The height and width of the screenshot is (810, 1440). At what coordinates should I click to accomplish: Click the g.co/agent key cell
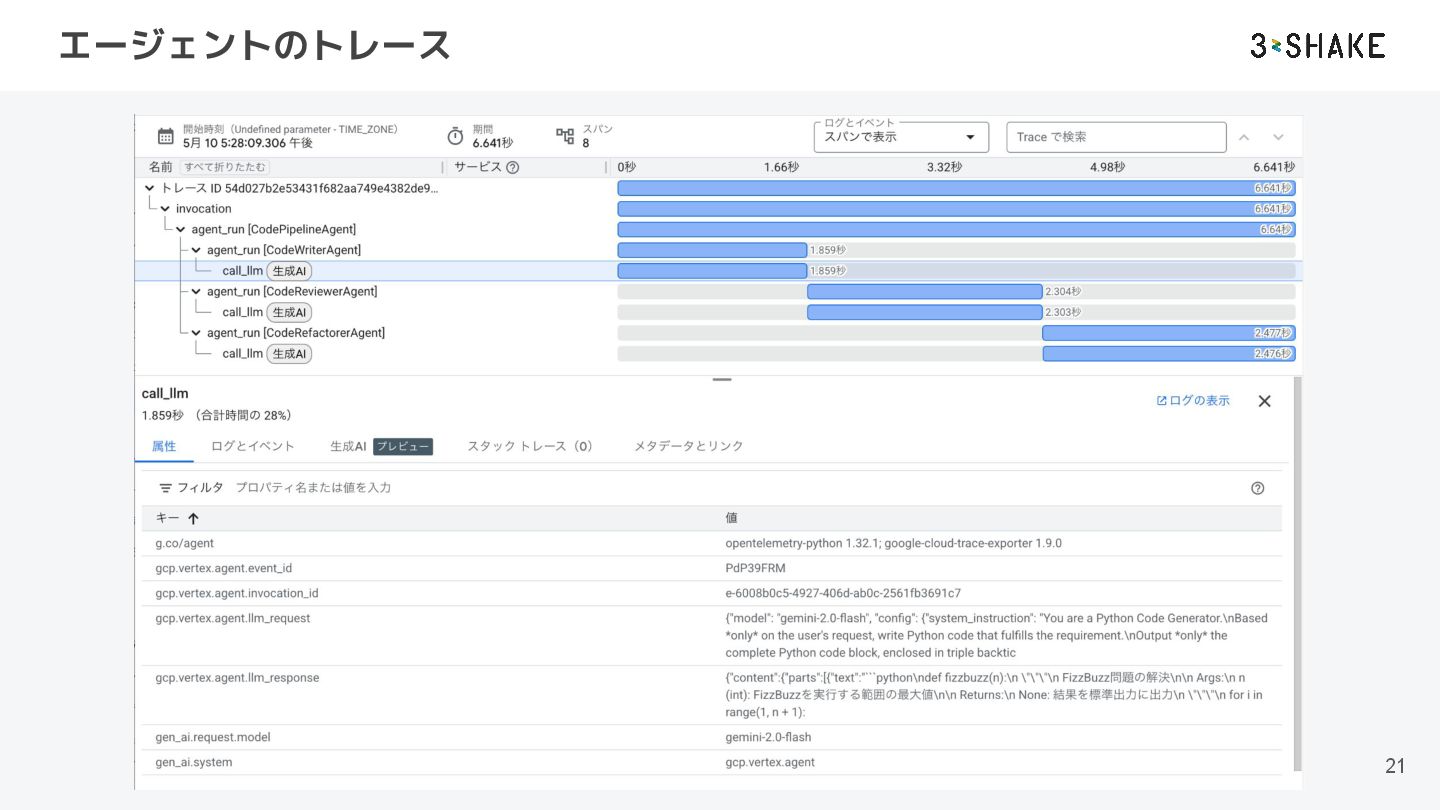pos(185,543)
